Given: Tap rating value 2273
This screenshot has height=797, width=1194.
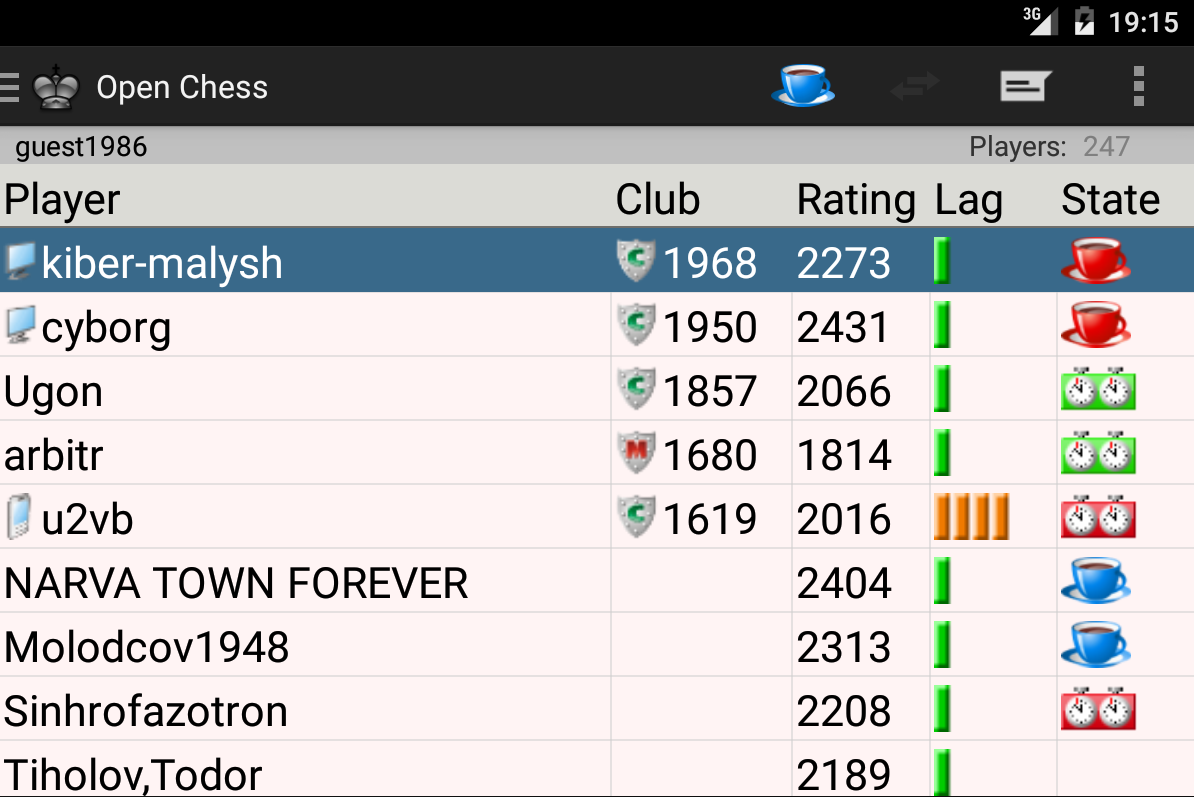Looking at the screenshot, I should click(x=844, y=263).
